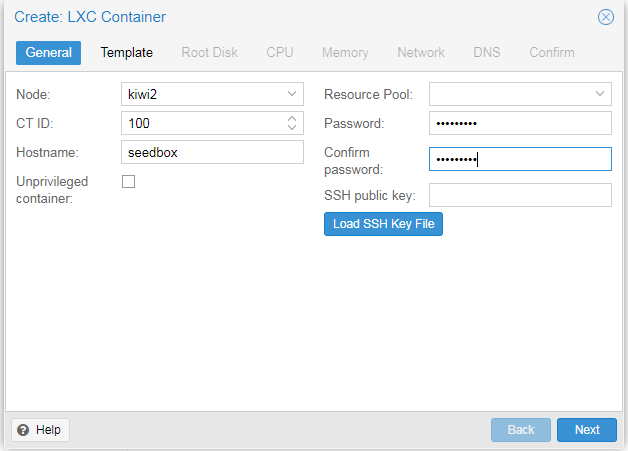The width and height of the screenshot is (628, 451).
Task: Go to the CPU tab
Action: (x=280, y=52)
